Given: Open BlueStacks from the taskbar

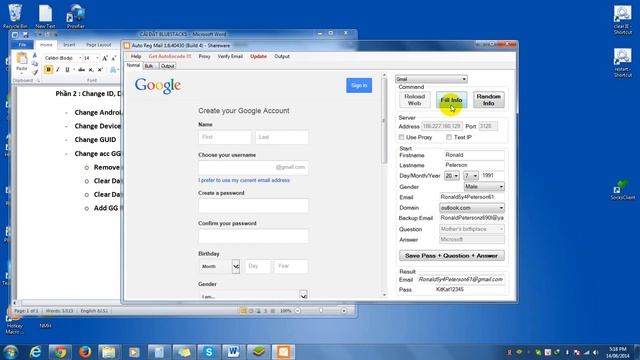Looking at the screenshot, I should tap(258, 352).
